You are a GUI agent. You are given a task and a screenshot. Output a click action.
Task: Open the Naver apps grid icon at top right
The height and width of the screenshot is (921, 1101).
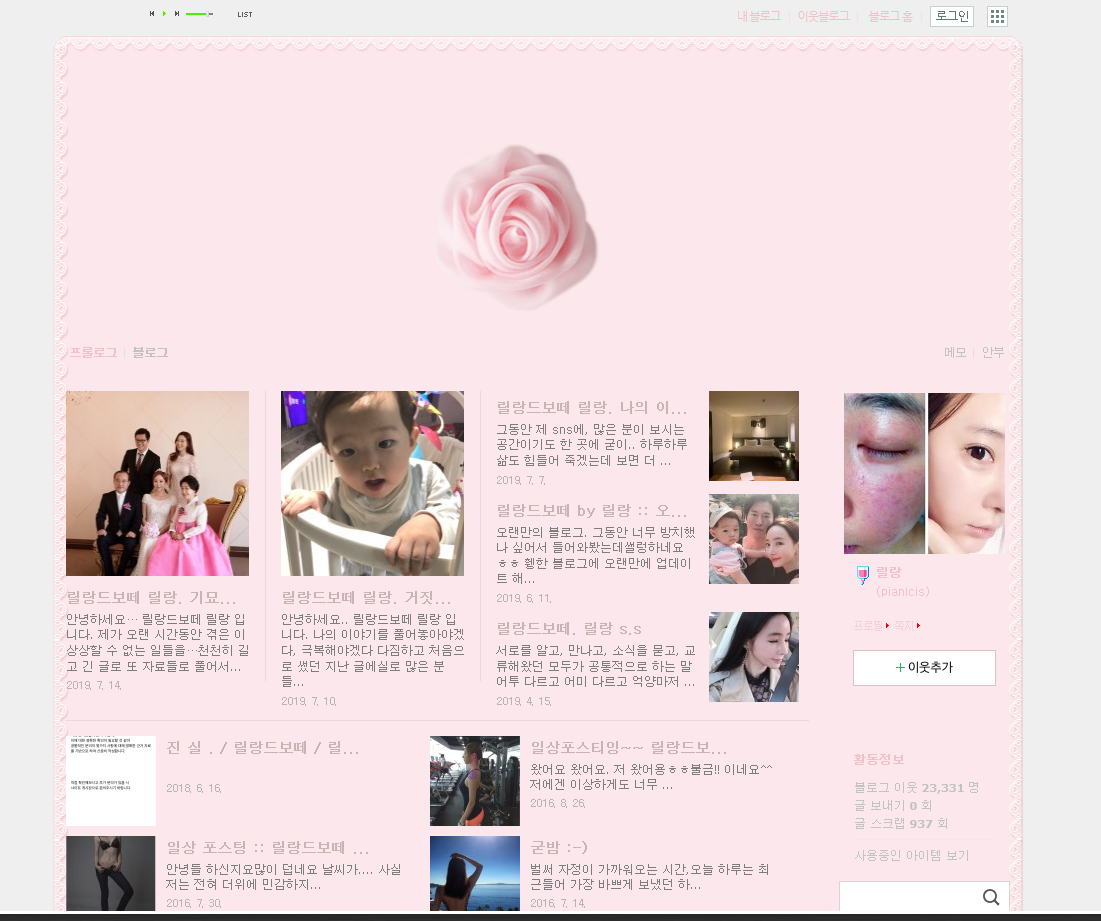click(996, 16)
